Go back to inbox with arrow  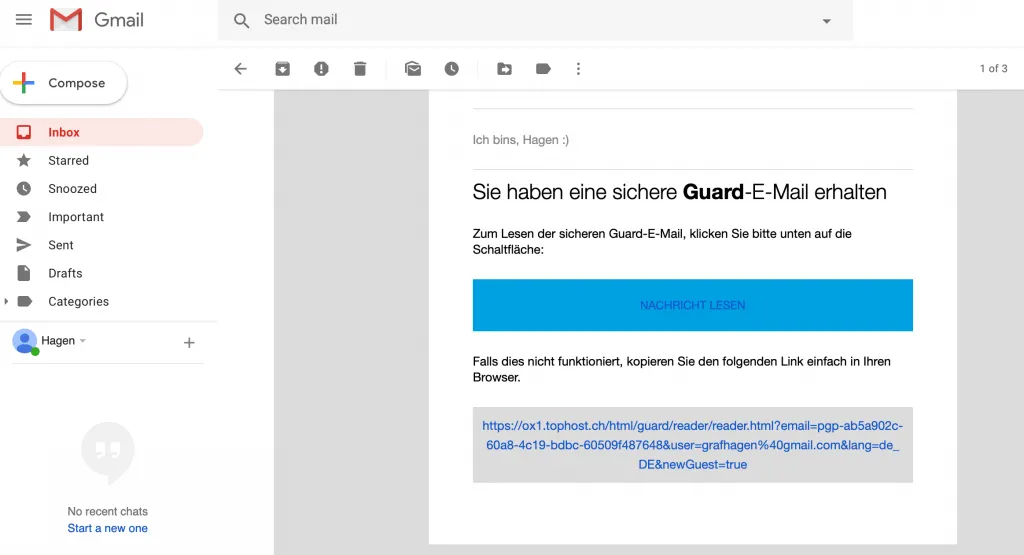[x=241, y=69]
